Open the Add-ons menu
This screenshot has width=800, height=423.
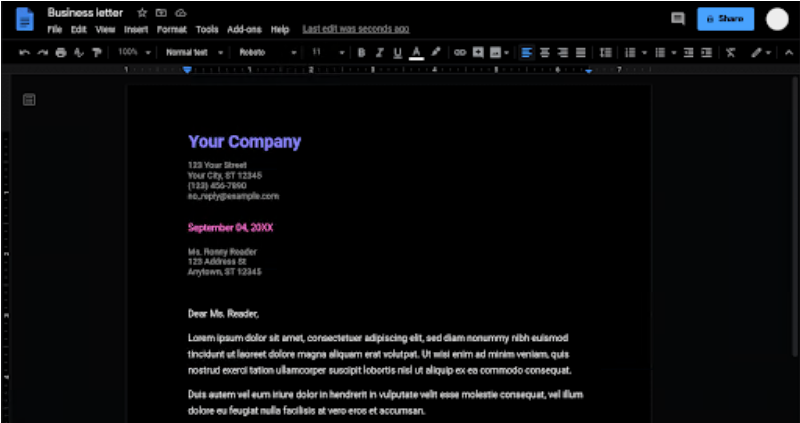point(241,30)
